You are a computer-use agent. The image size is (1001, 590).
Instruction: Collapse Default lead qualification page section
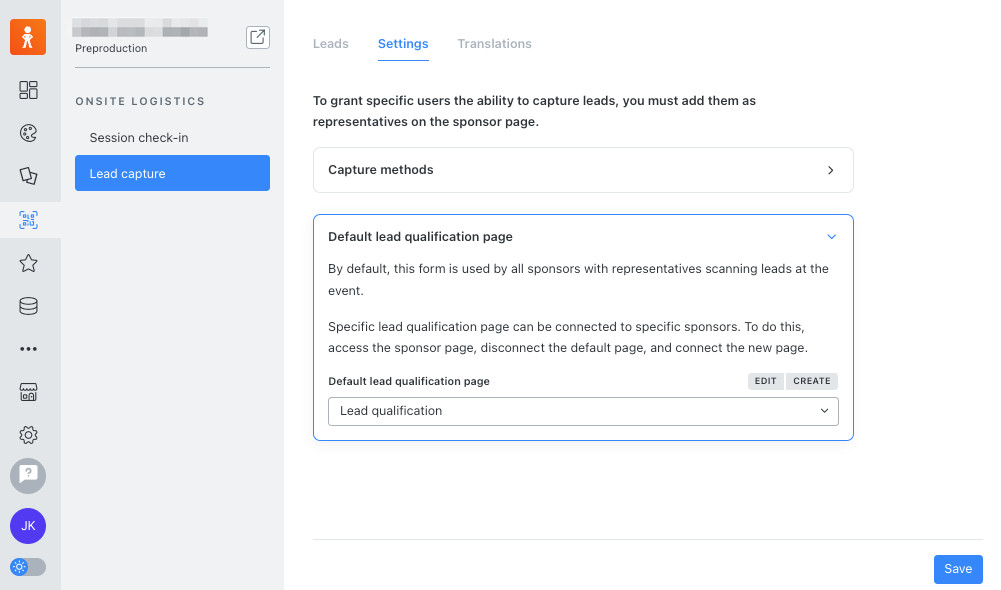tap(831, 237)
